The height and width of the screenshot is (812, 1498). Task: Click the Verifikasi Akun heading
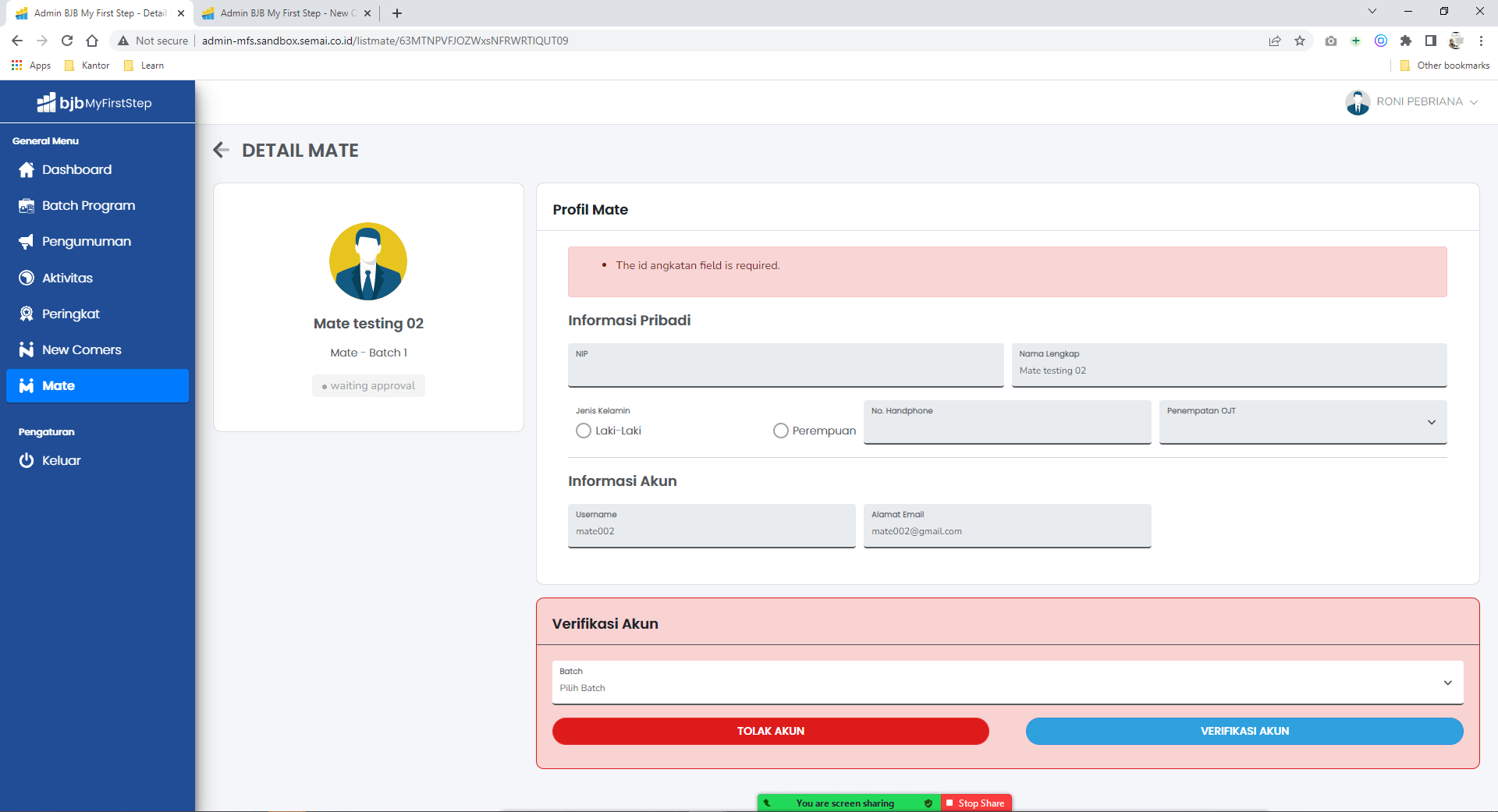click(605, 624)
